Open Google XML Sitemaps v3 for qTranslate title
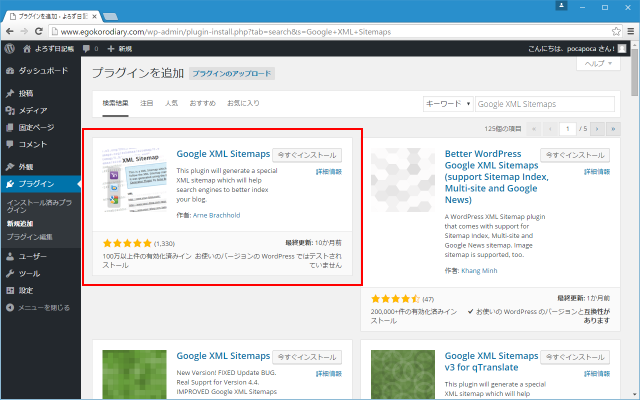The width and height of the screenshot is (640, 400). pos(491,361)
